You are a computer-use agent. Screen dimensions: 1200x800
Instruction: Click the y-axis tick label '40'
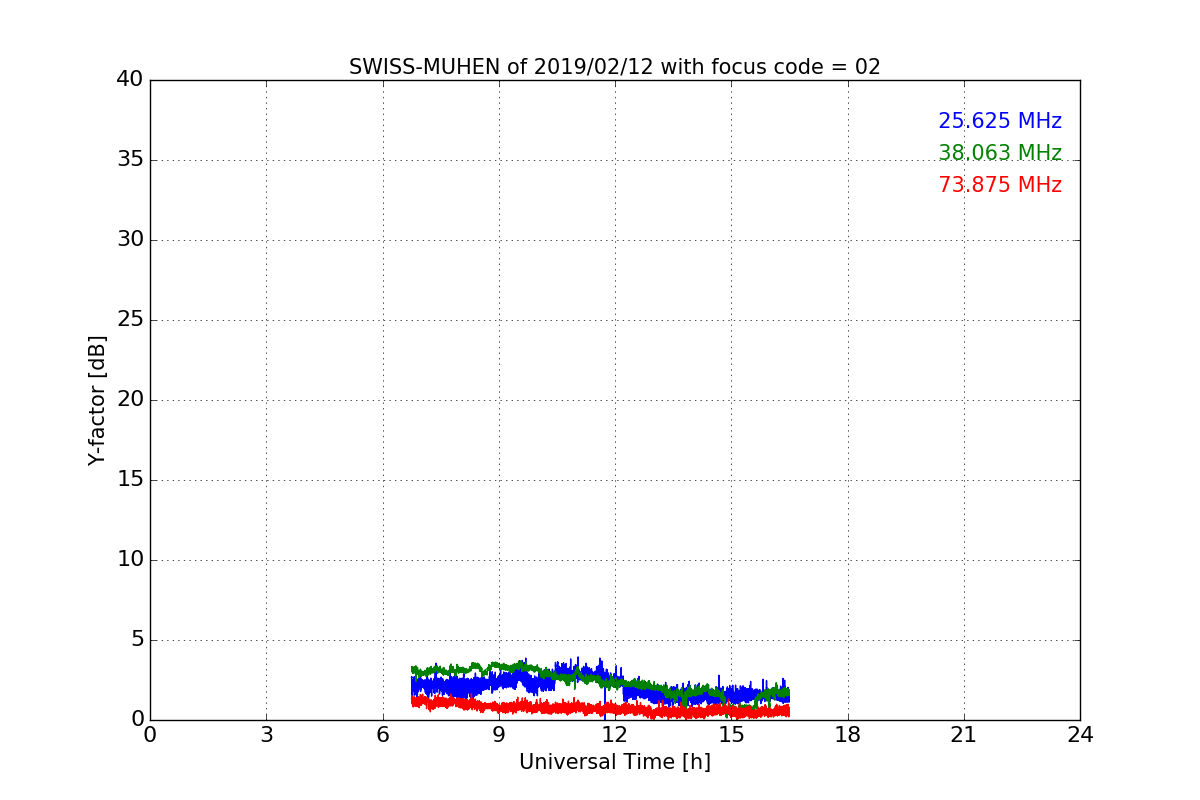[x=130, y=79]
